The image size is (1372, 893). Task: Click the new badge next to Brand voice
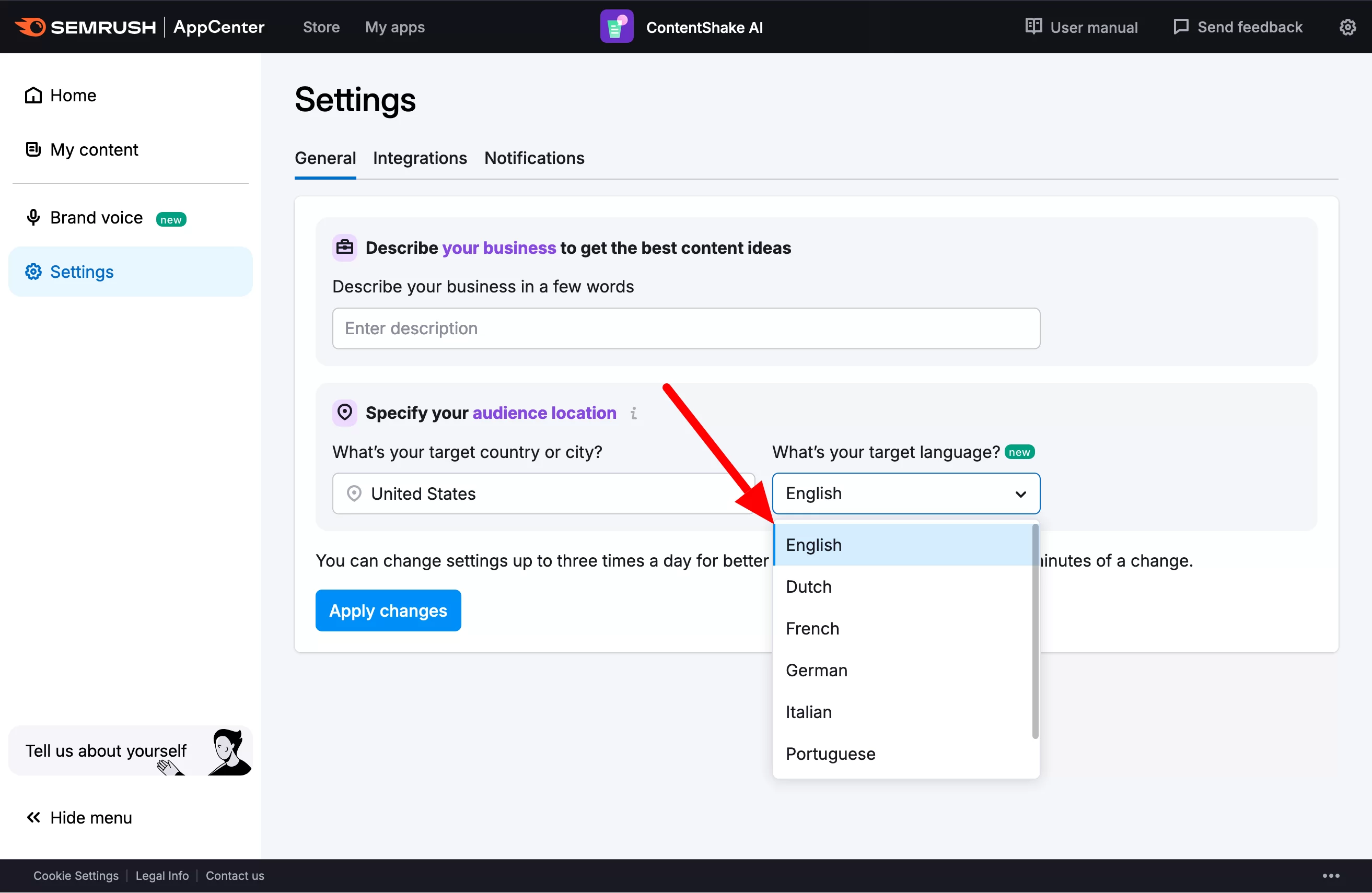(x=171, y=219)
